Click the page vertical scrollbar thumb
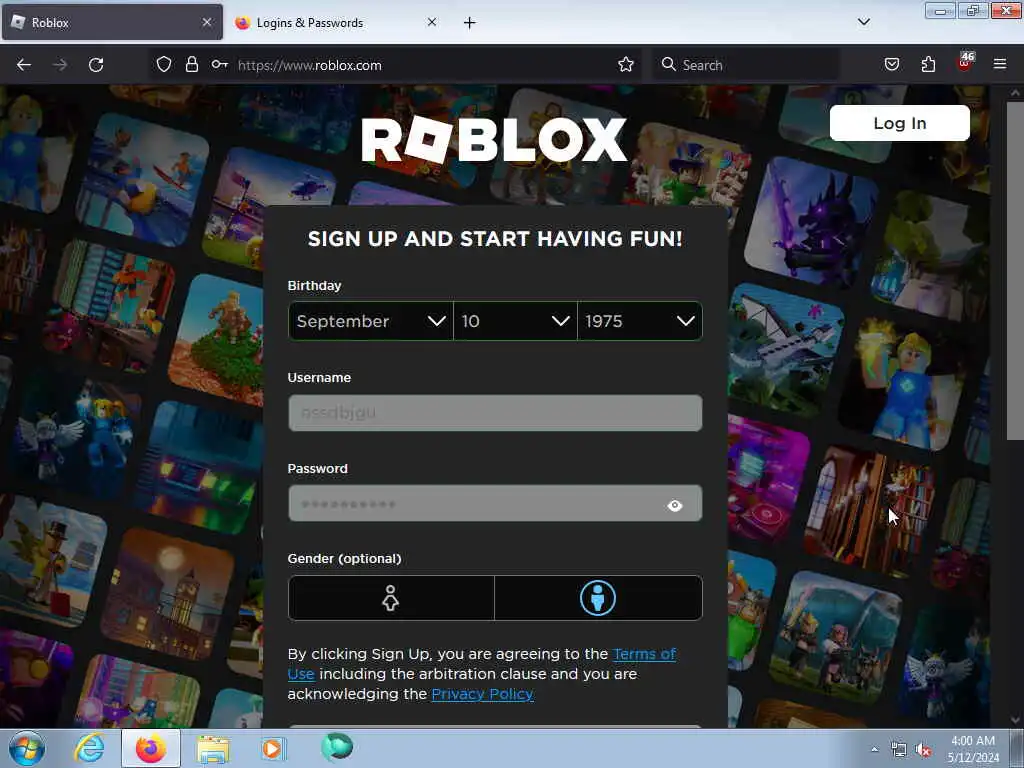This screenshot has height=768, width=1024. tap(1014, 271)
